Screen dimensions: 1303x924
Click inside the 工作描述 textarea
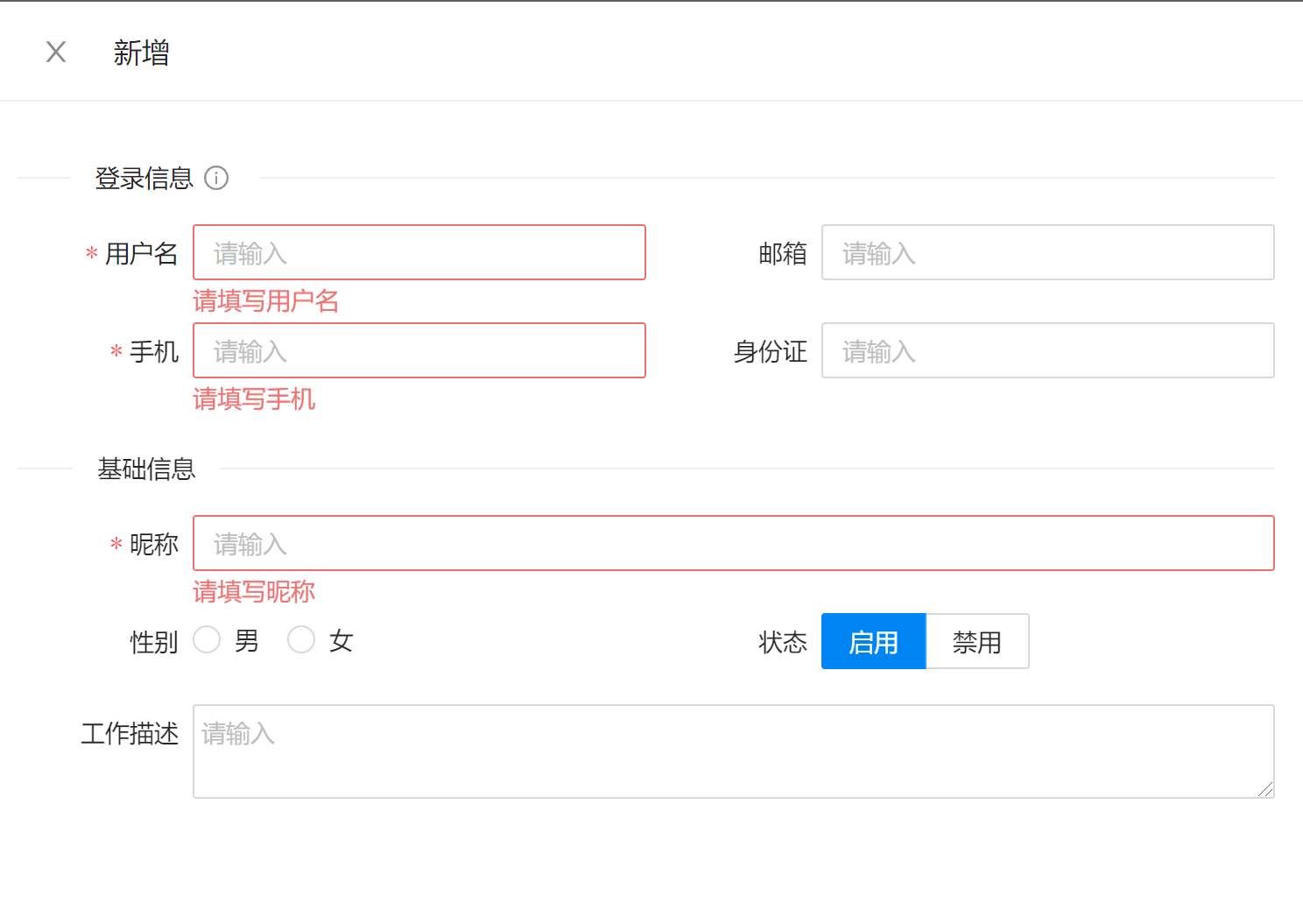tap(733, 751)
